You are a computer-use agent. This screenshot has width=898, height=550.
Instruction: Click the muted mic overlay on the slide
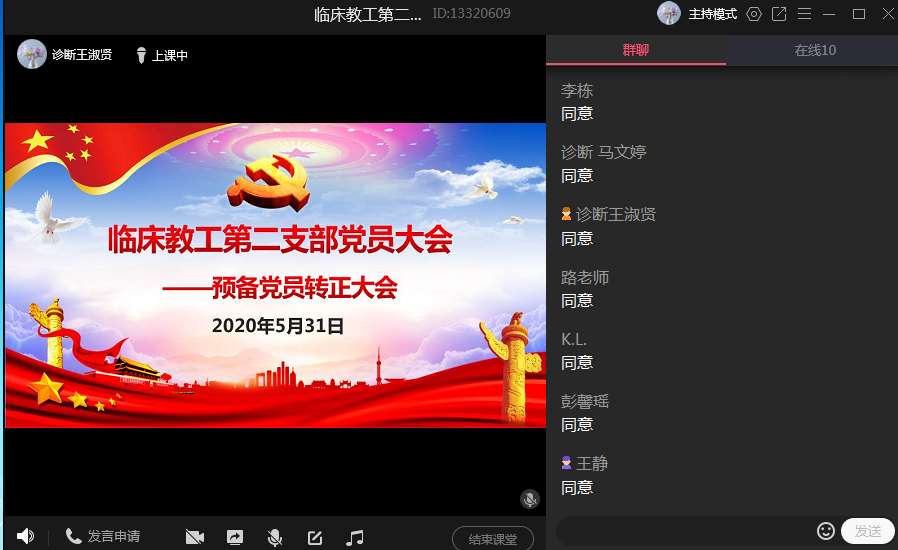(x=530, y=499)
